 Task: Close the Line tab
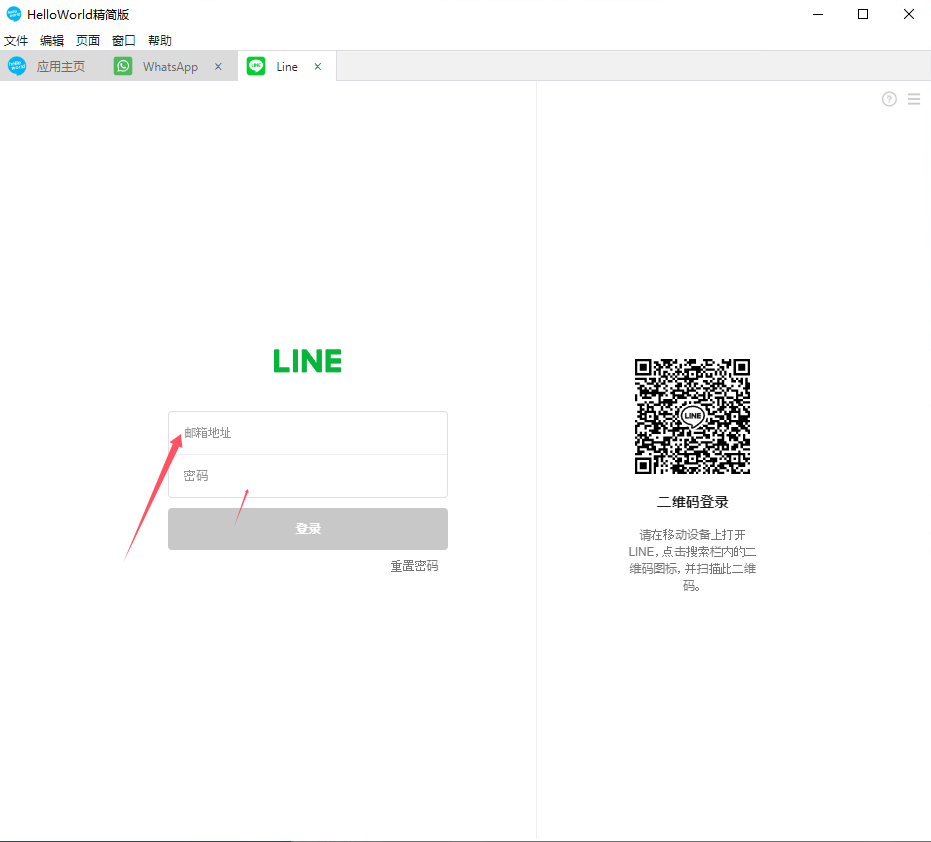click(x=318, y=67)
